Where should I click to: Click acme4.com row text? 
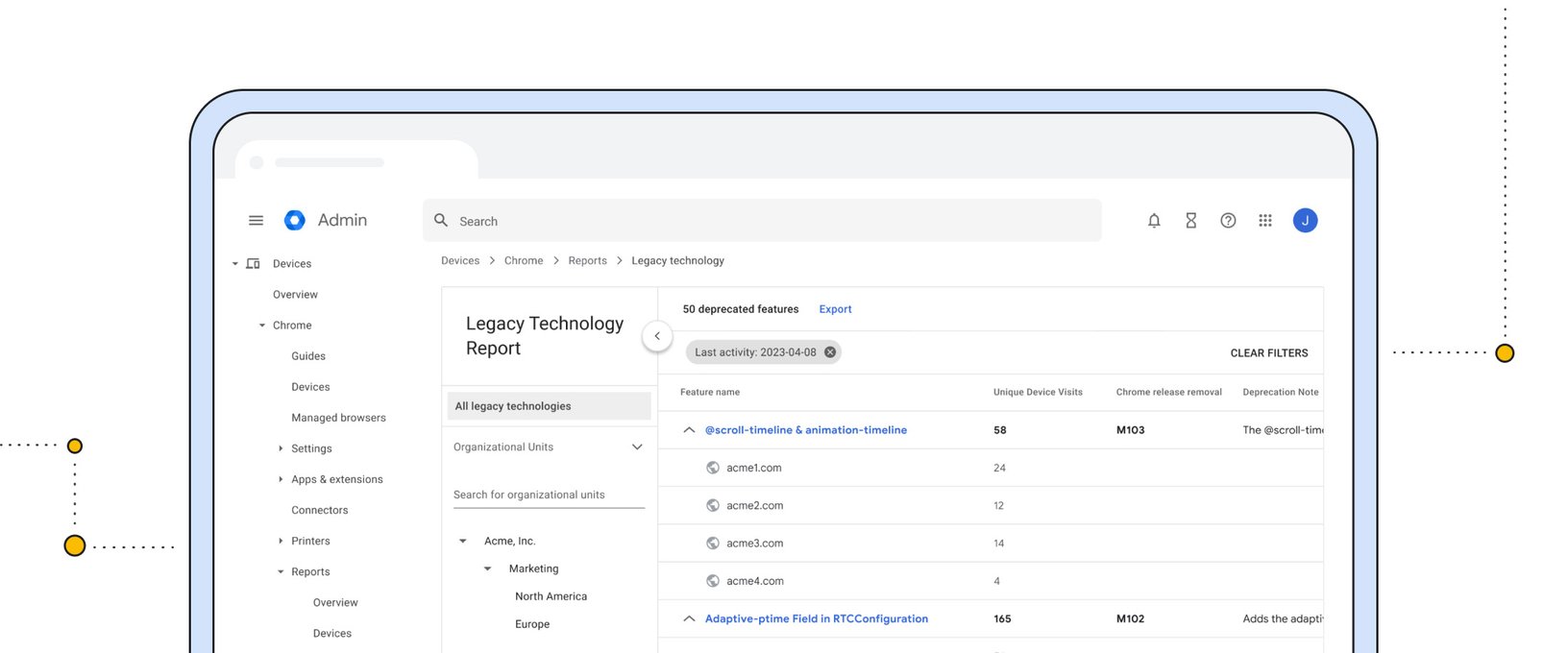point(755,581)
